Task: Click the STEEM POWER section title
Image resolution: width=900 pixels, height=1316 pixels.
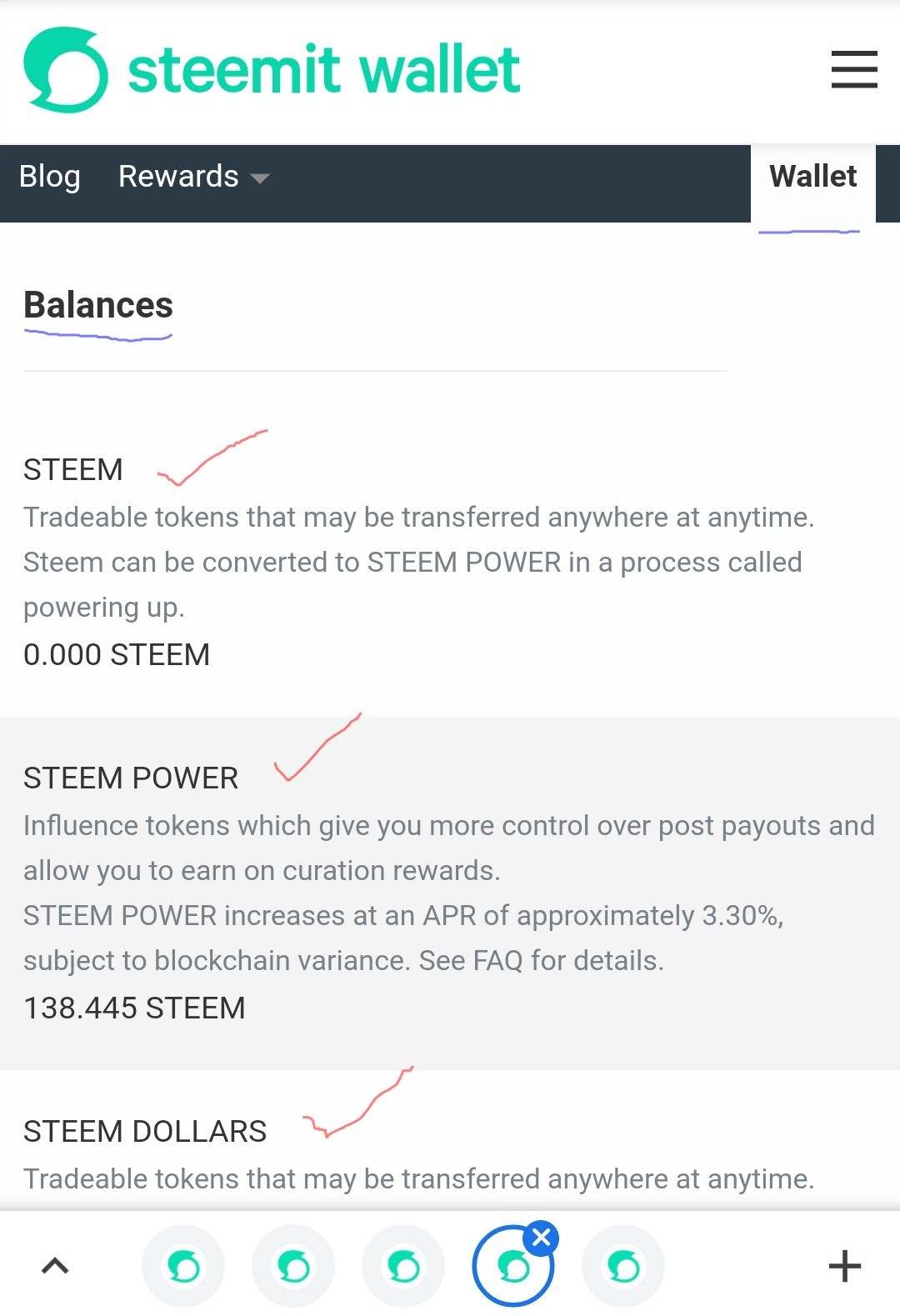Action: tap(131, 778)
